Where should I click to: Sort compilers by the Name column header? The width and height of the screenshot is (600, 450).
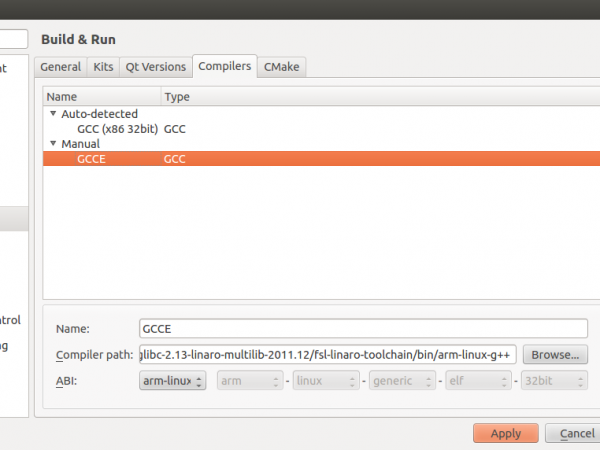[100, 97]
